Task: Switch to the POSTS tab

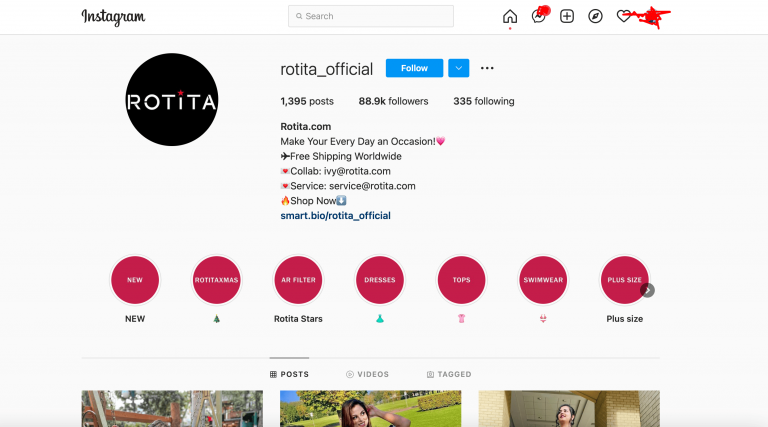Action: click(x=289, y=374)
